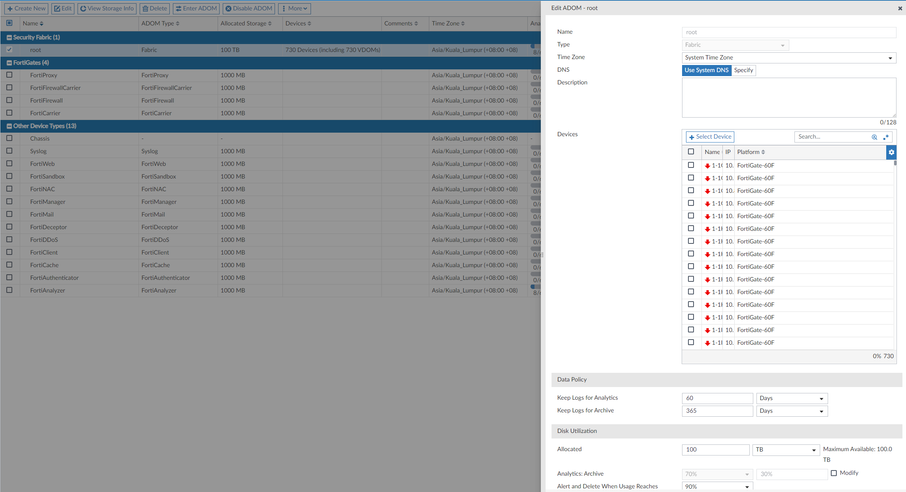This screenshot has height=492, width=906.
Task: Open the 90% alert usage dropdown
Action: click(717, 487)
